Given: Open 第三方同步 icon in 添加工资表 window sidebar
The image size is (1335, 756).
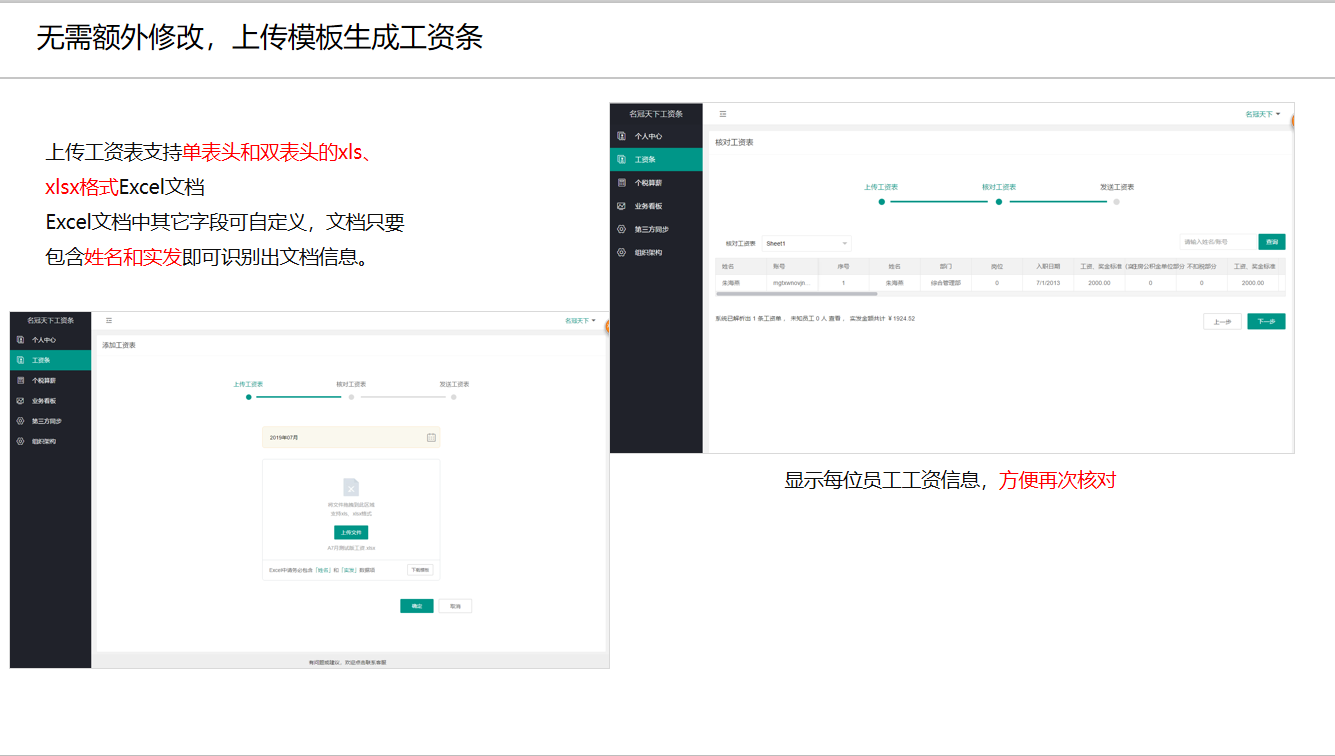Looking at the screenshot, I should 20,421.
